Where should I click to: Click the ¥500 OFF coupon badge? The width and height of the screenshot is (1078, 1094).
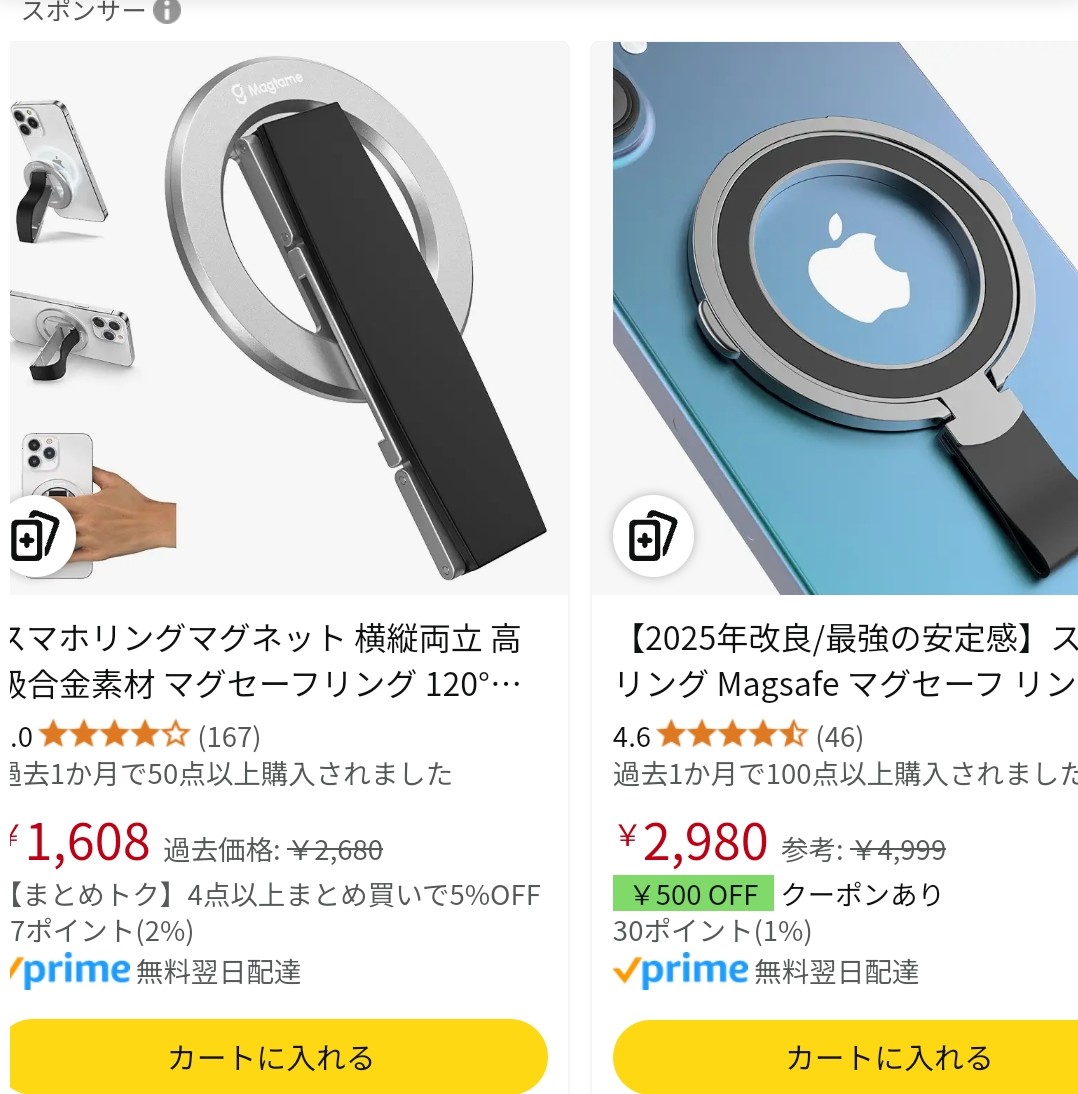tap(693, 894)
